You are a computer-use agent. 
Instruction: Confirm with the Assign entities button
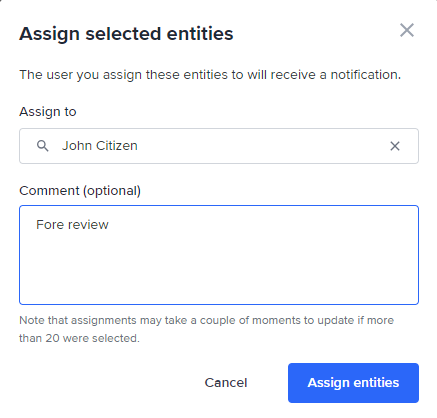coord(353,383)
